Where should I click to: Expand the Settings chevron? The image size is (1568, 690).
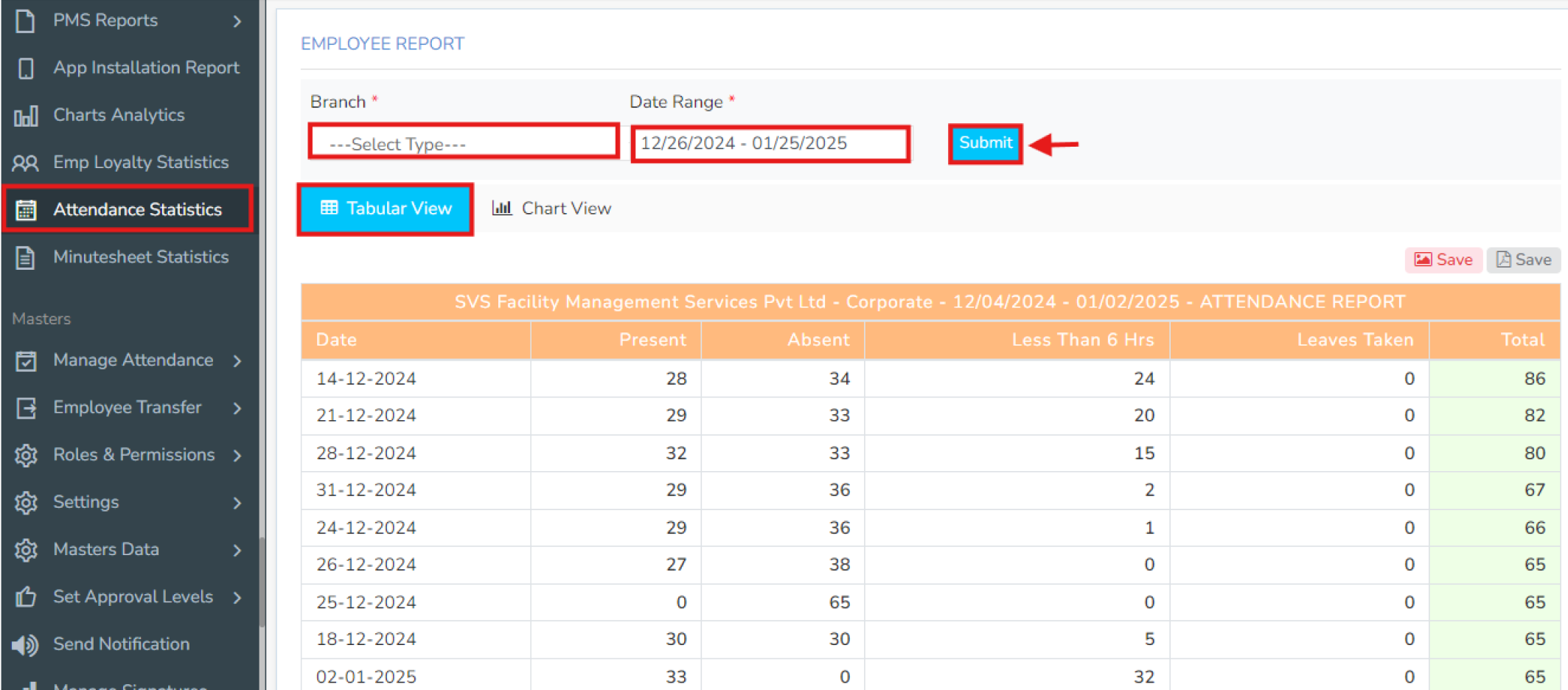coord(237,503)
